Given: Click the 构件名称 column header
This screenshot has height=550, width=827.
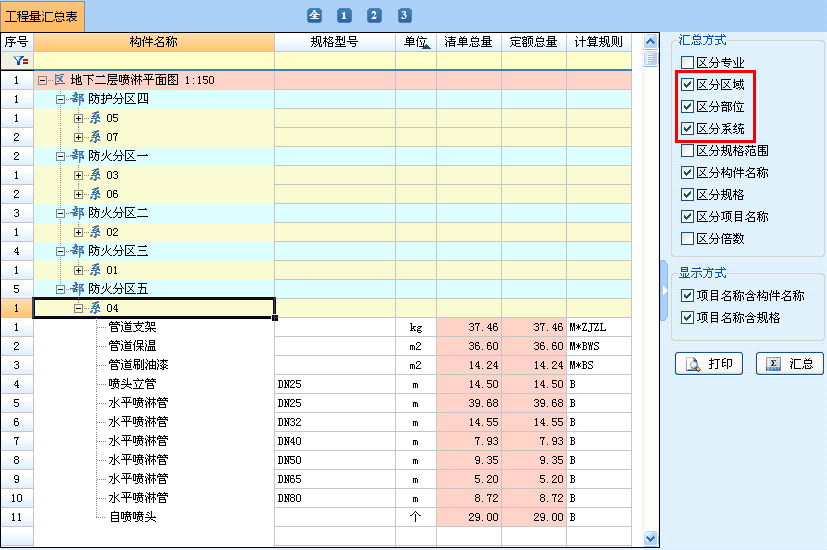Looking at the screenshot, I should tap(153, 42).
